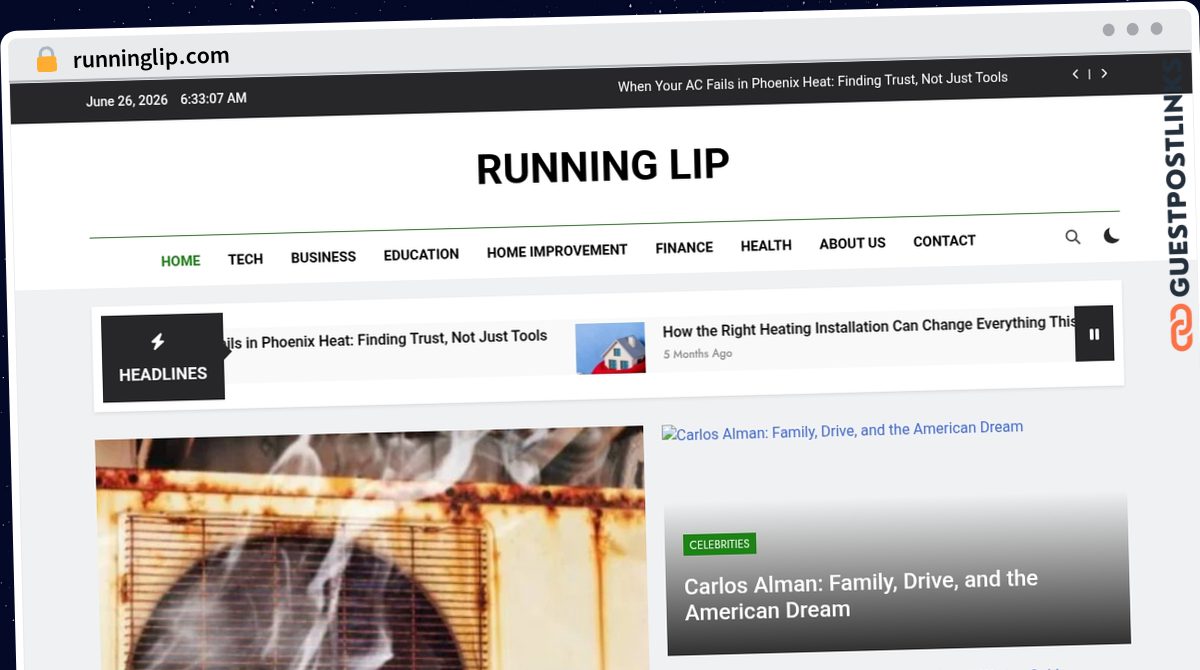Screen dimensions: 1200x670
Task: Open ticker headline ending Not Just Tools
Action: [x=385, y=340]
